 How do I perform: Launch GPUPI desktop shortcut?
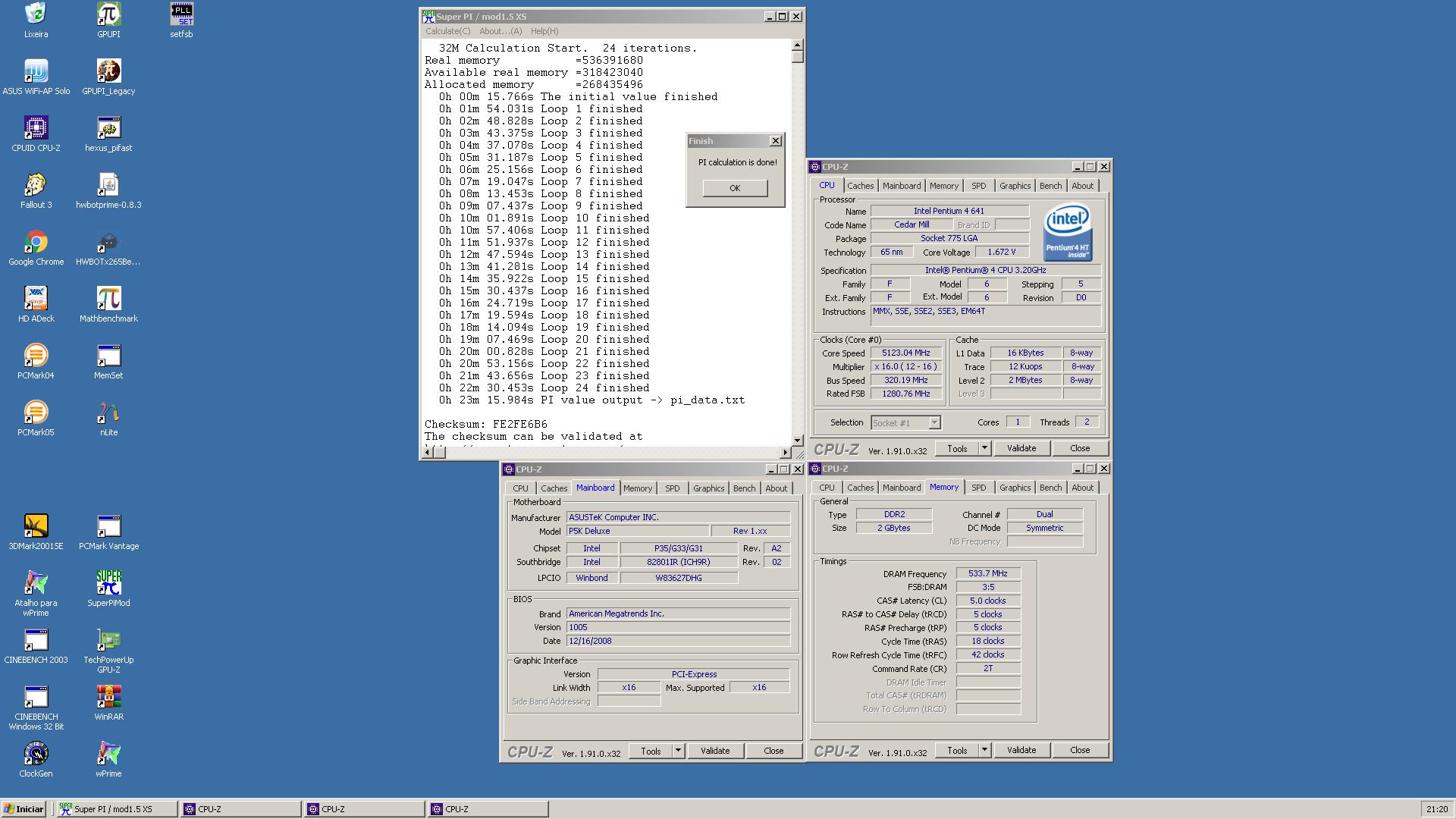pyautogui.click(x=108, y=20)
